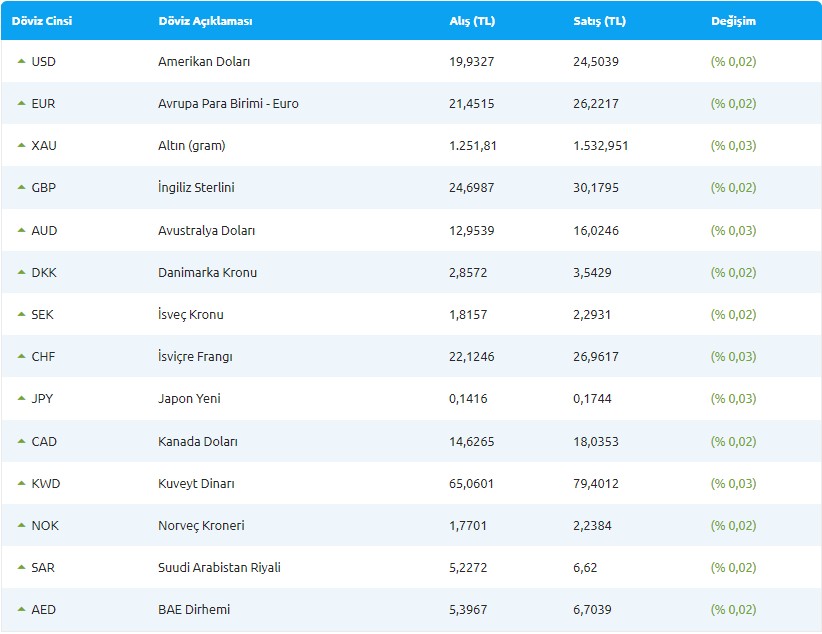Select the Avrupa Para Birimi - Euro text
Image resolution: width=822 pixels, height=634 pixels.
point(228,103)
